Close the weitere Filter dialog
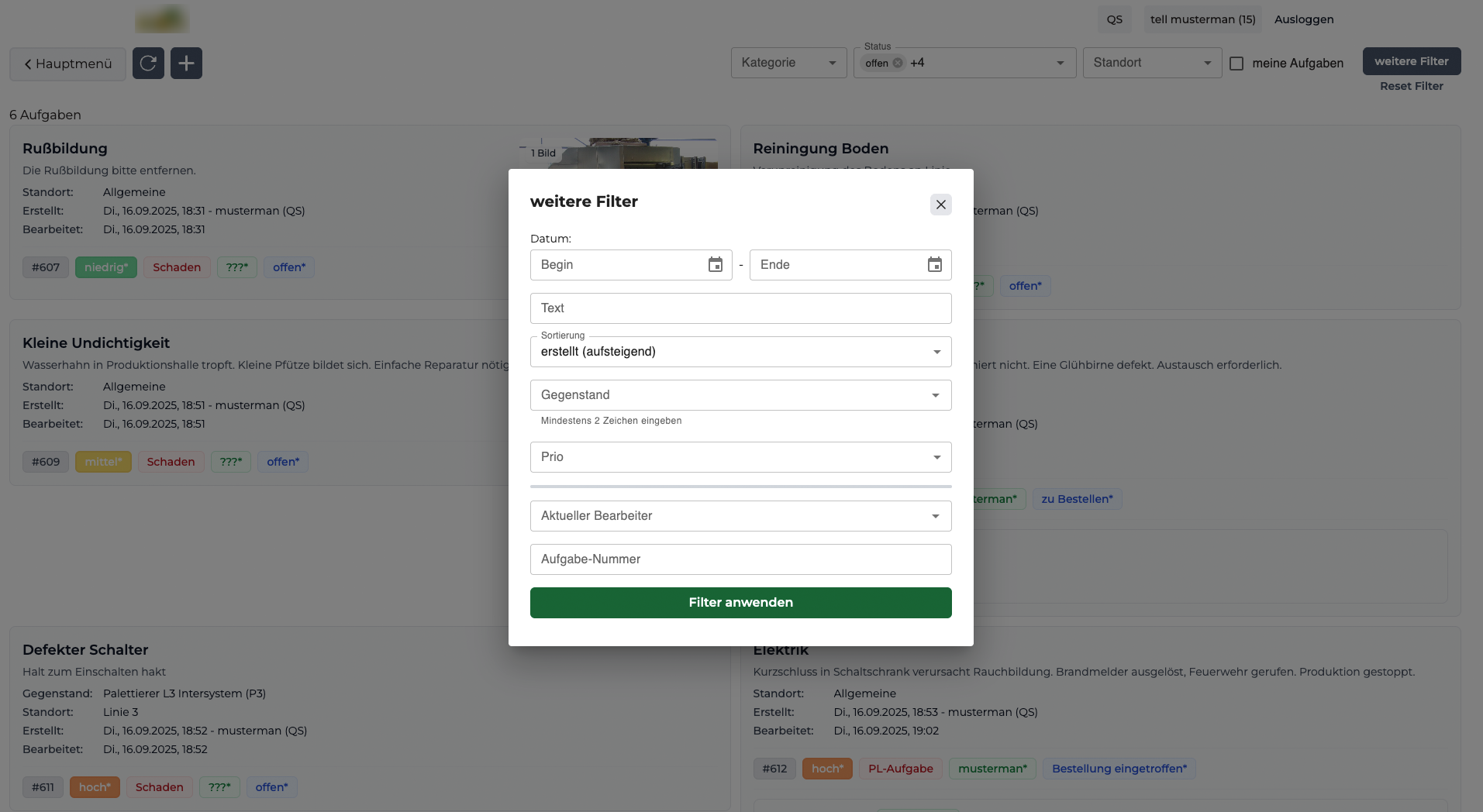 click(x=940, y=205)
